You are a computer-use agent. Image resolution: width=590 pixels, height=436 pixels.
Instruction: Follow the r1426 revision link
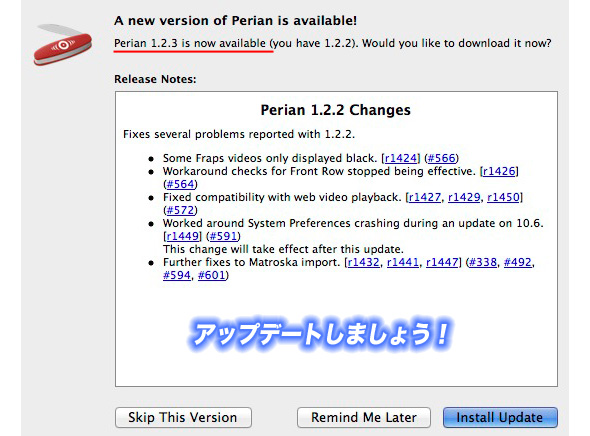499,171
